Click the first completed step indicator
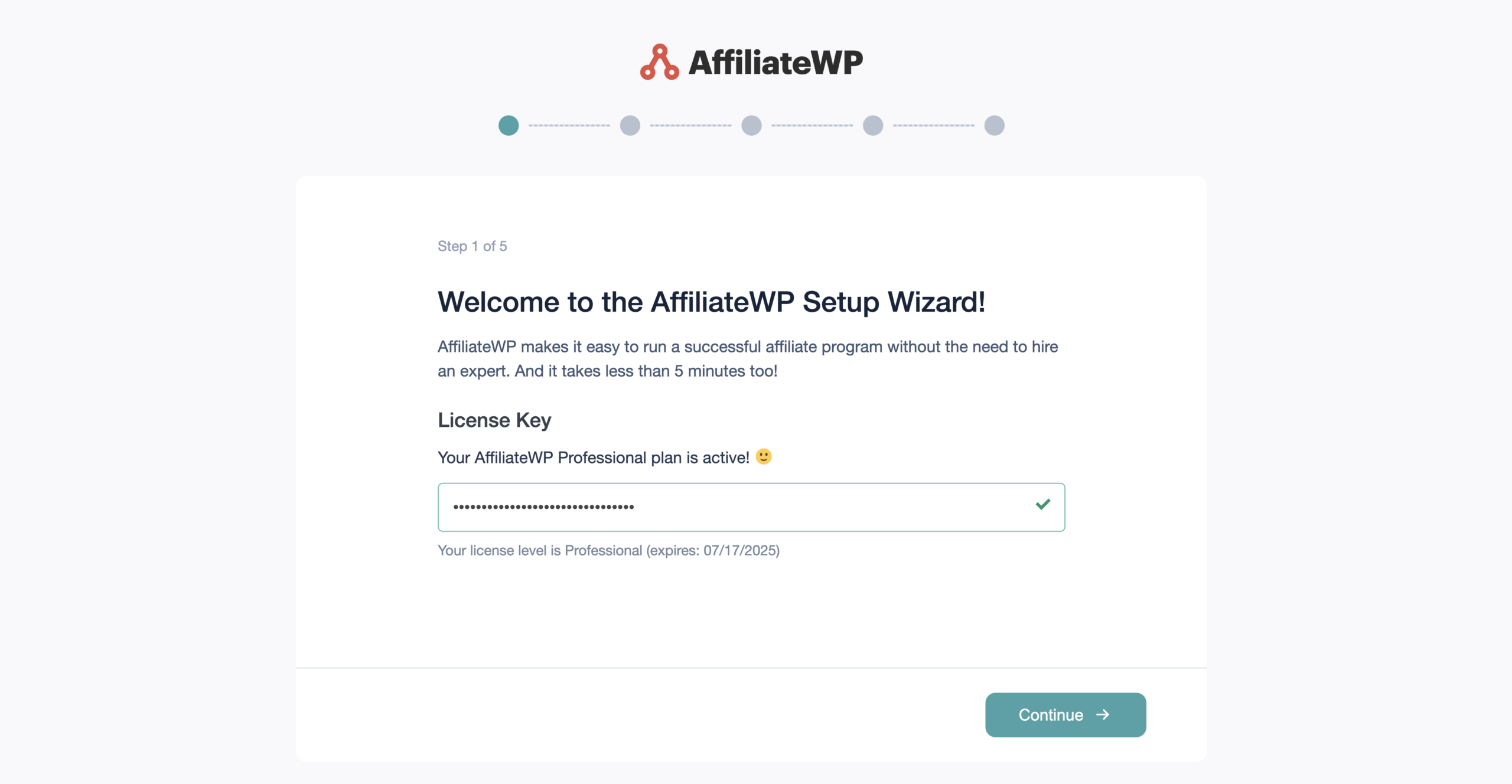 pyautogui.click(x=509, y=125)
